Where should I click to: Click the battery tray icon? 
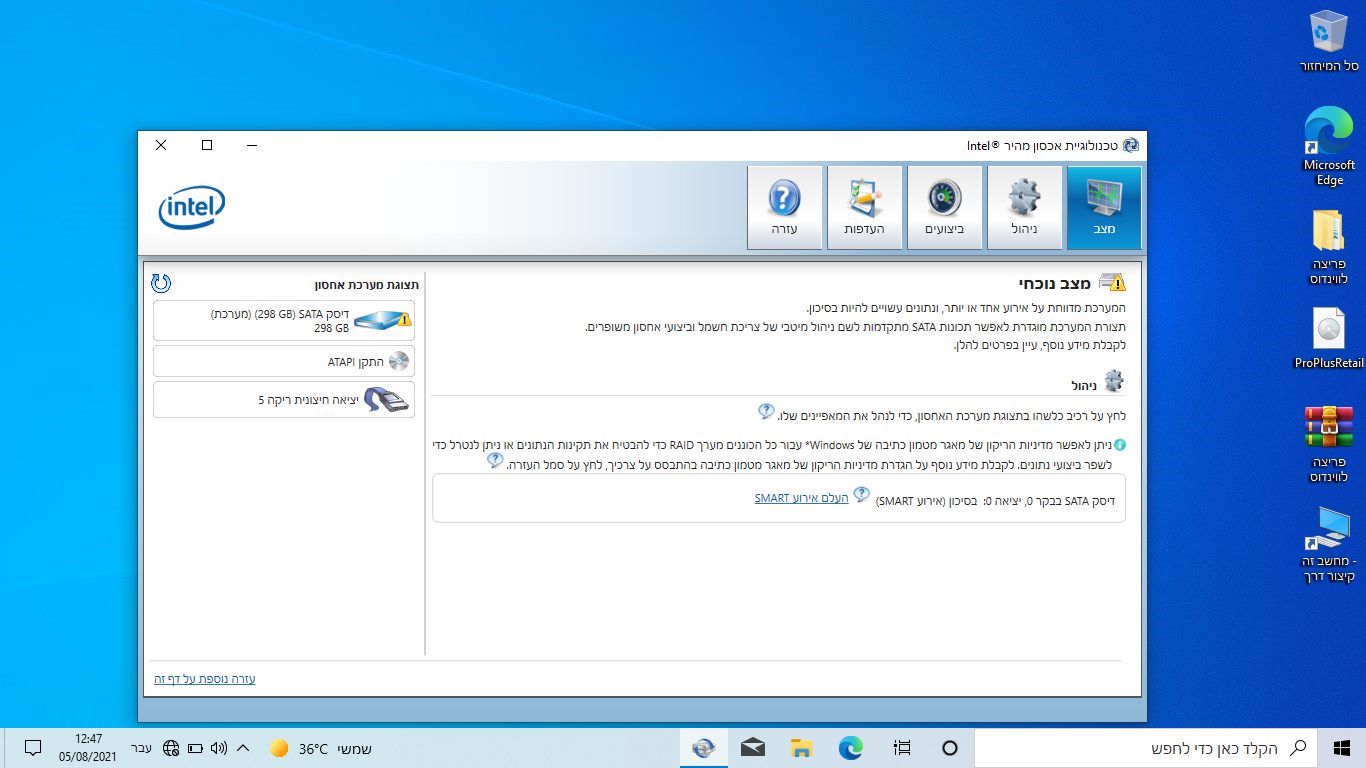pyautogui.click(x=195, y=748)
